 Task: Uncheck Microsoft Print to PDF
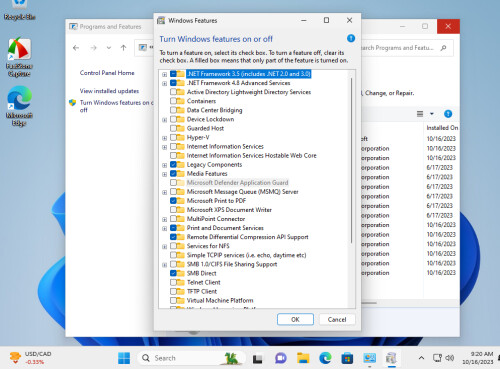click(x=173, y=201)
